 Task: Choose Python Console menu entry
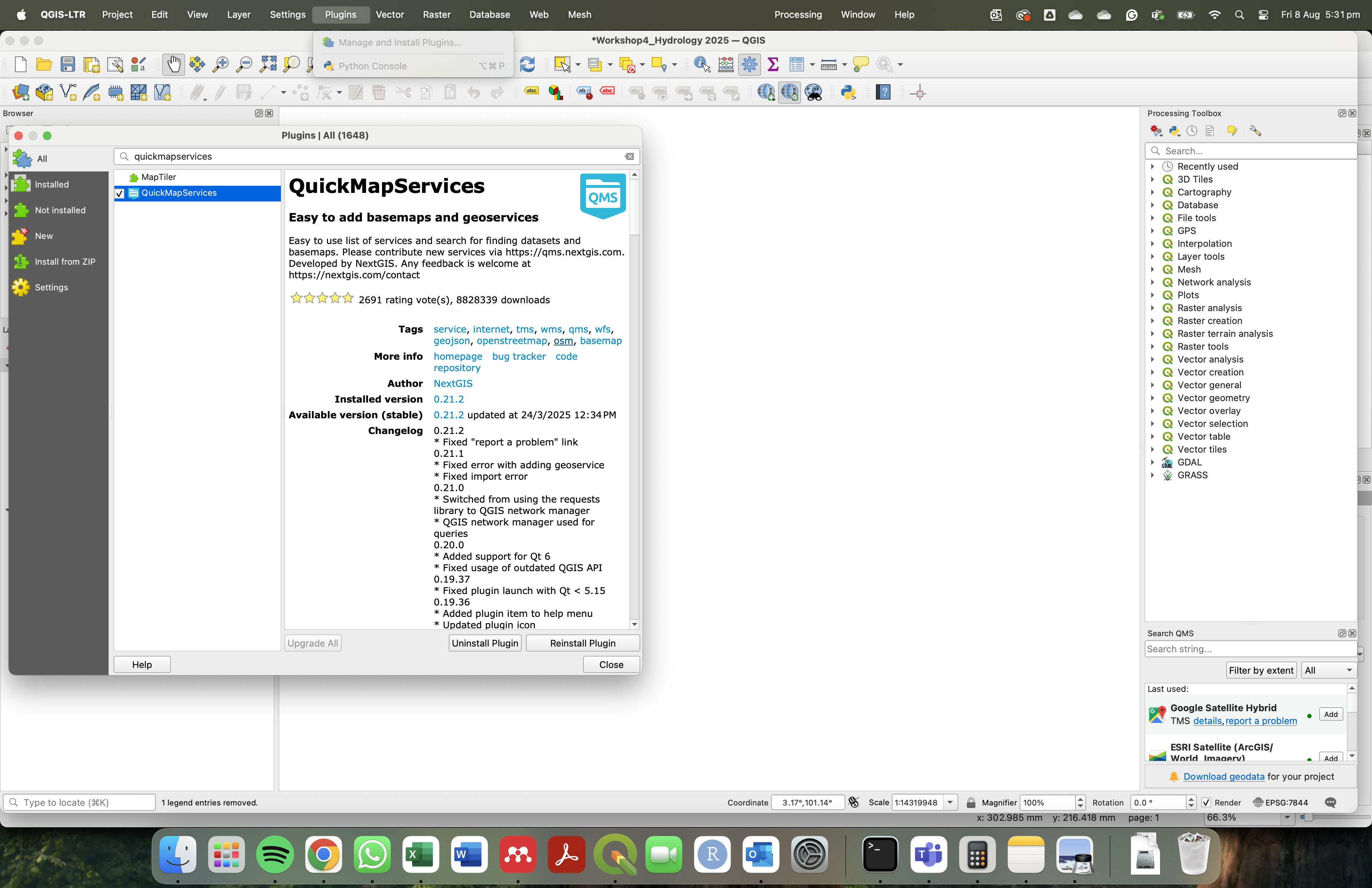tap(413, 66)
